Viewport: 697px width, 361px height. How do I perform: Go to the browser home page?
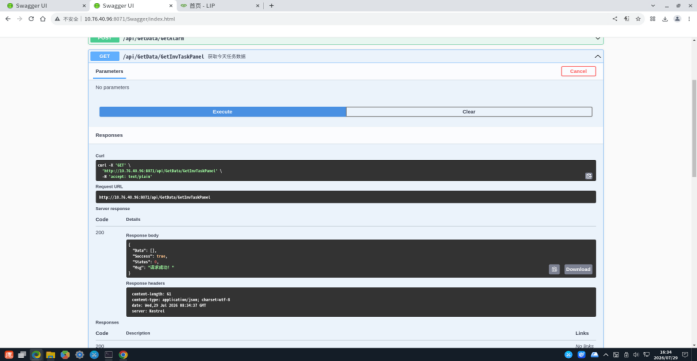point(43,19)
